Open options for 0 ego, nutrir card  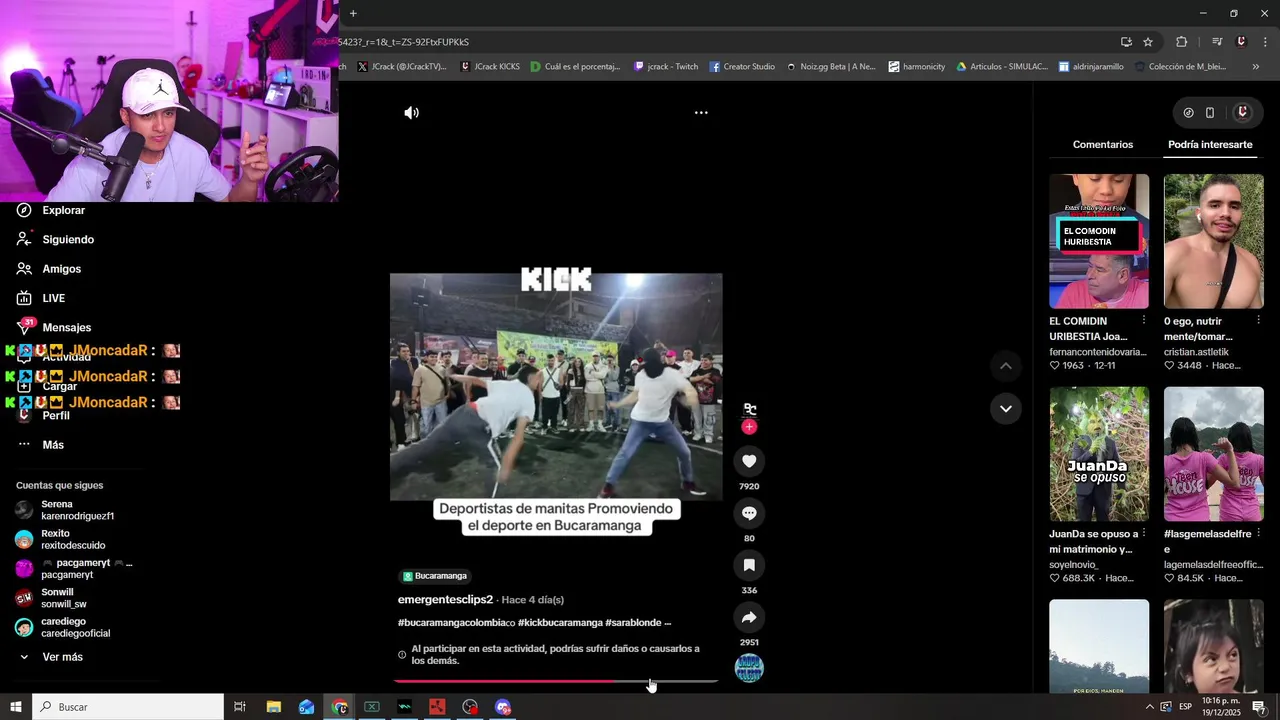tap(1258, 321)
